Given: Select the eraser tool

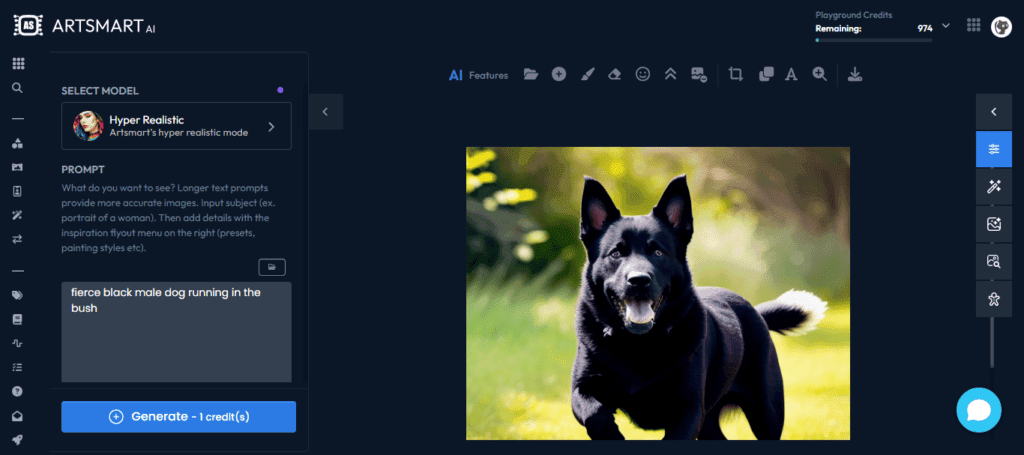Looking at the screenshot, I should click(615, 74).
